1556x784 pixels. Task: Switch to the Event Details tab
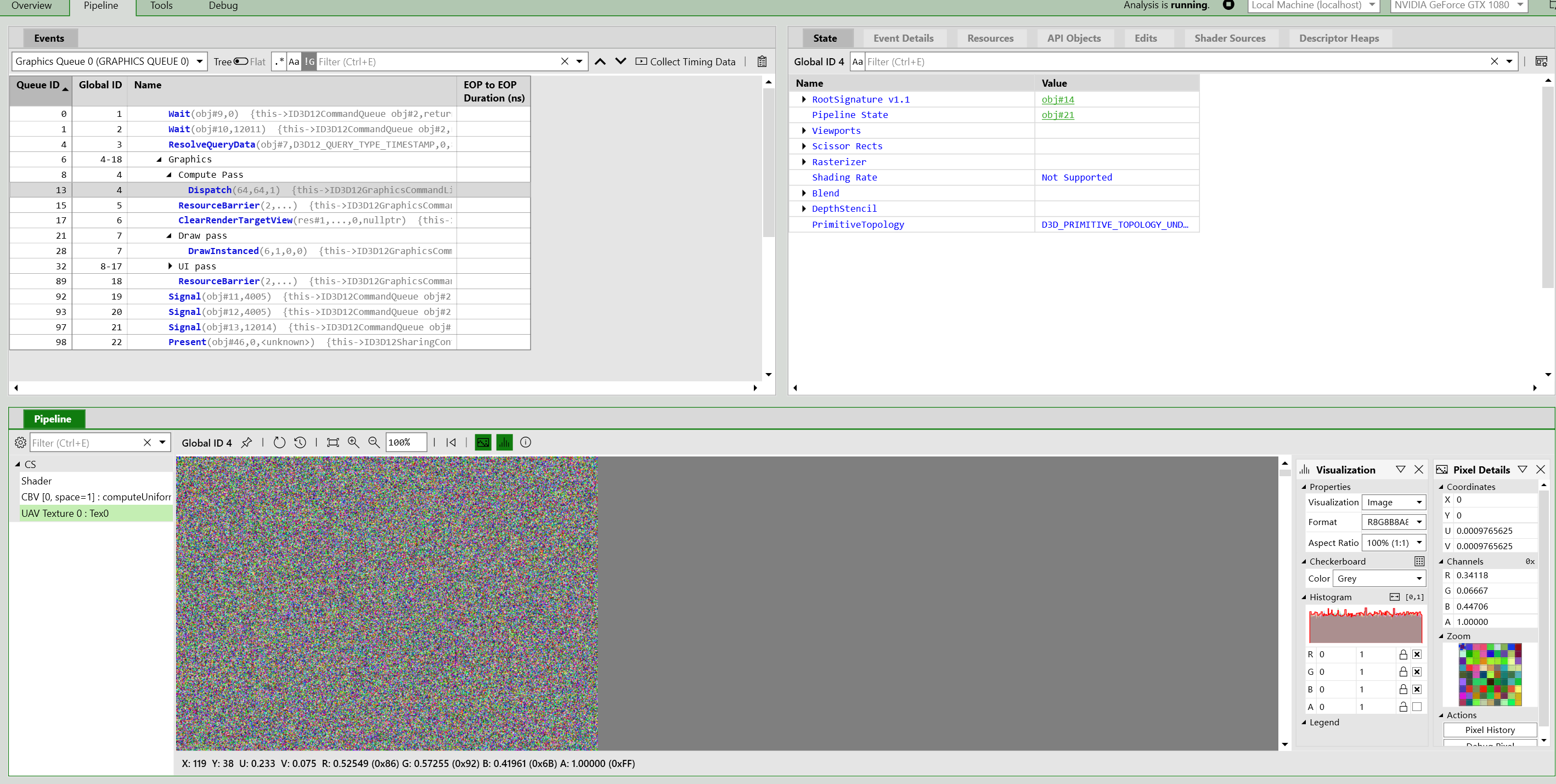click(903, 38)
